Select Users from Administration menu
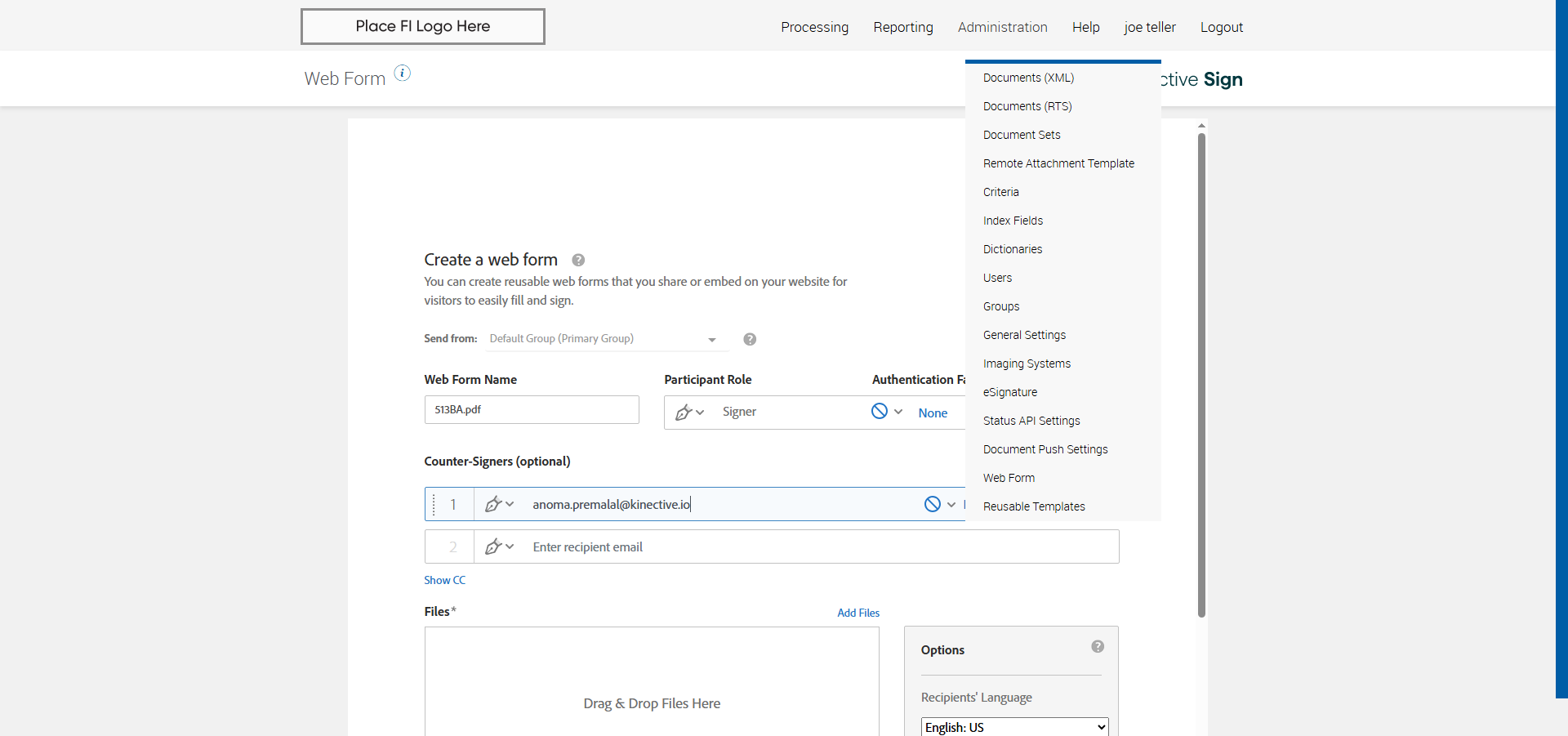This screenshot has height=736, width=1568. [997, 278]
